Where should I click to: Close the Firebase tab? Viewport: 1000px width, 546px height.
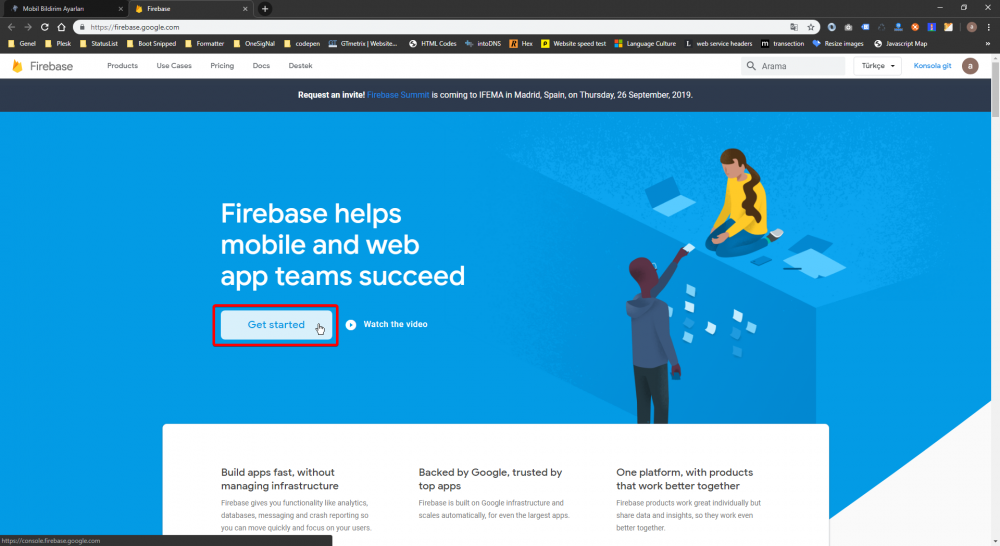click(245, 9)
